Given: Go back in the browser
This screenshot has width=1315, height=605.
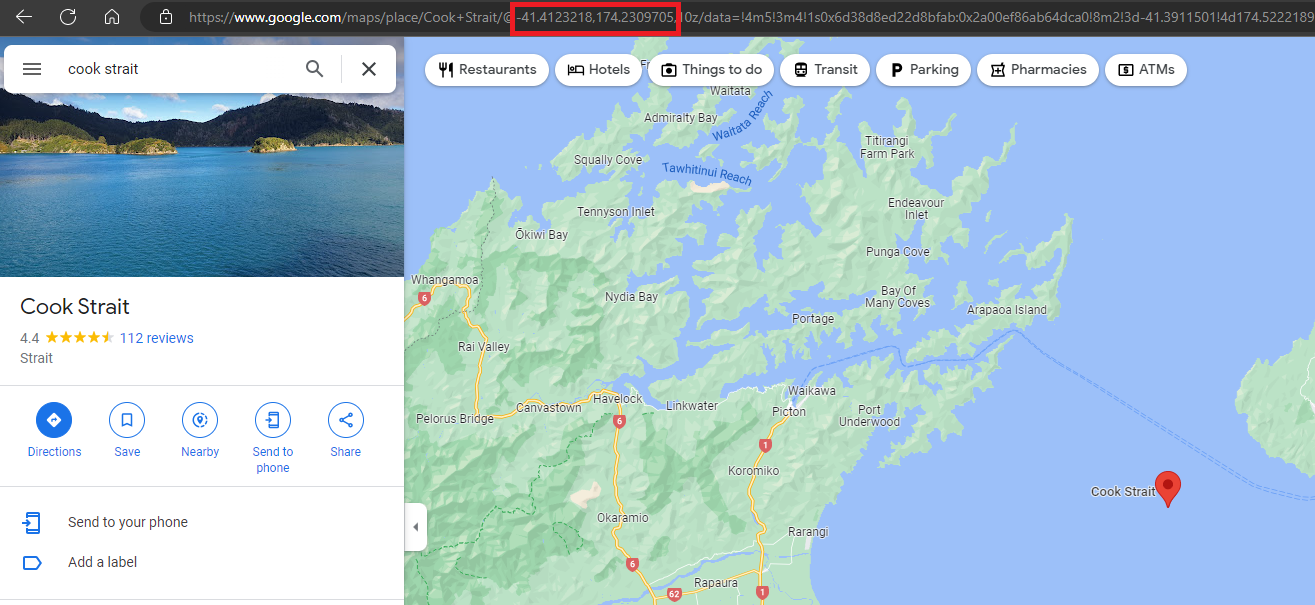Looking at the screenshot, I should [x=24, y=16].
